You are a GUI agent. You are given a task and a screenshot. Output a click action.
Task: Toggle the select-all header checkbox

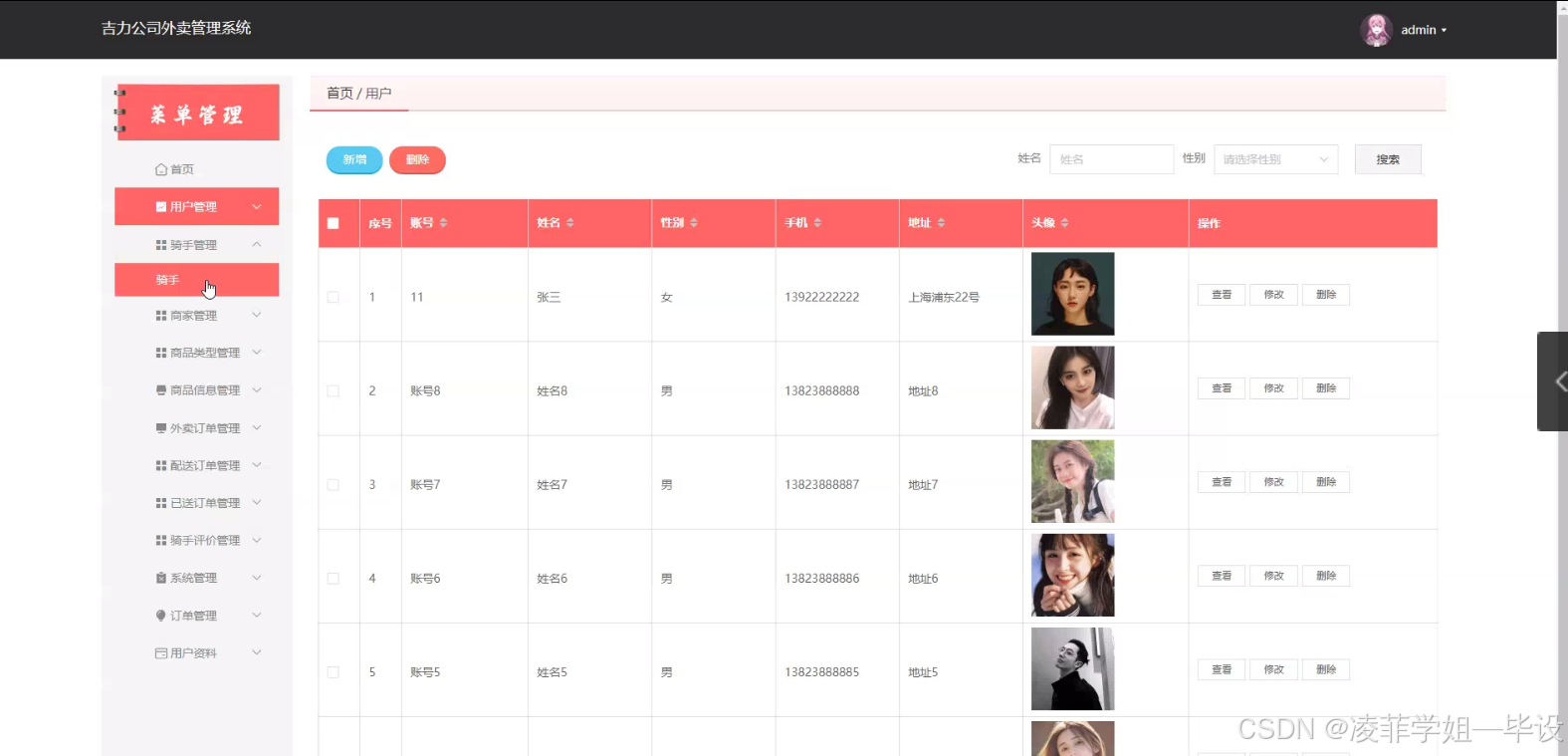pos(333,223)
